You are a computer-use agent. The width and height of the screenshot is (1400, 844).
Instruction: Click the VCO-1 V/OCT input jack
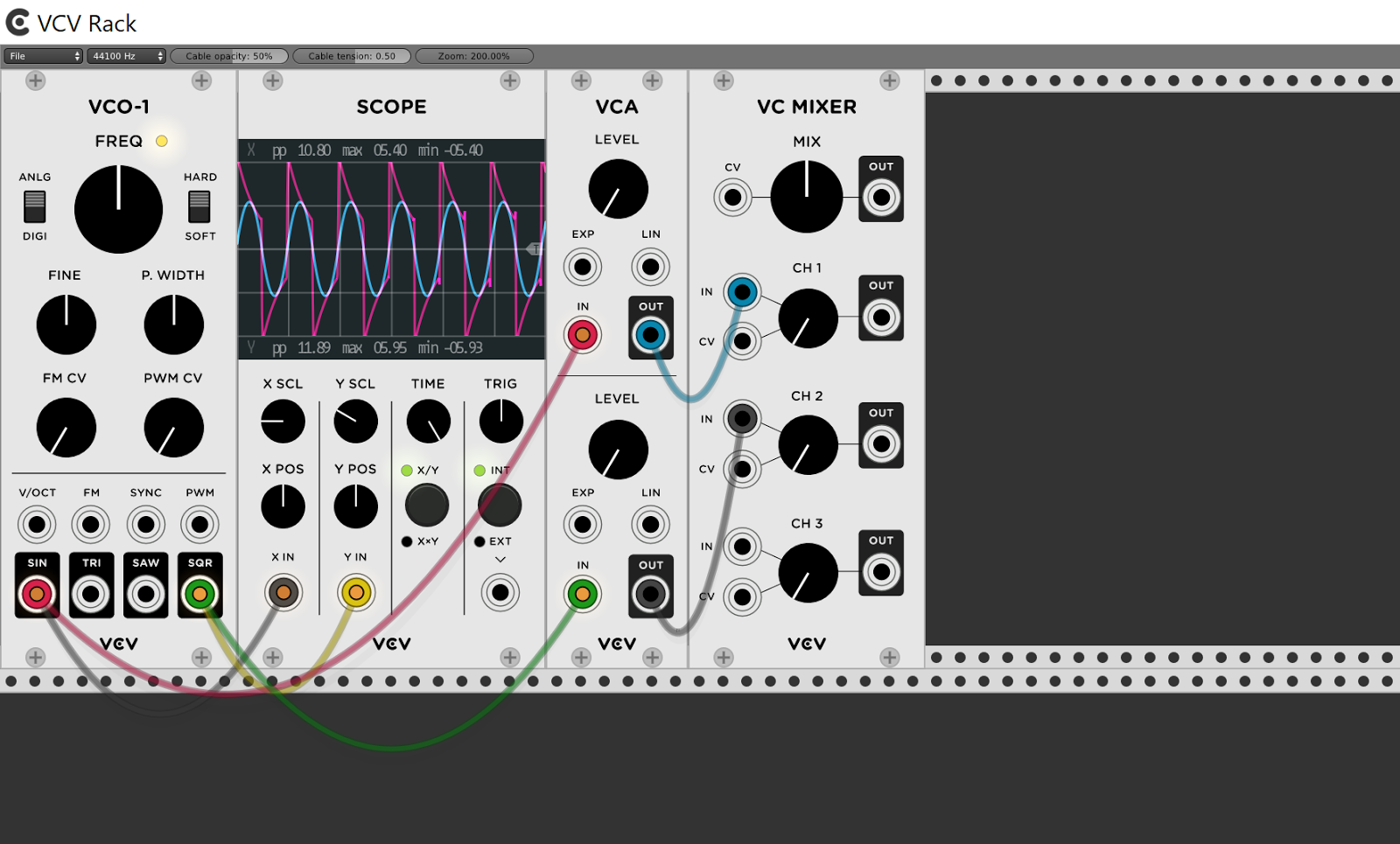point(37,525)
